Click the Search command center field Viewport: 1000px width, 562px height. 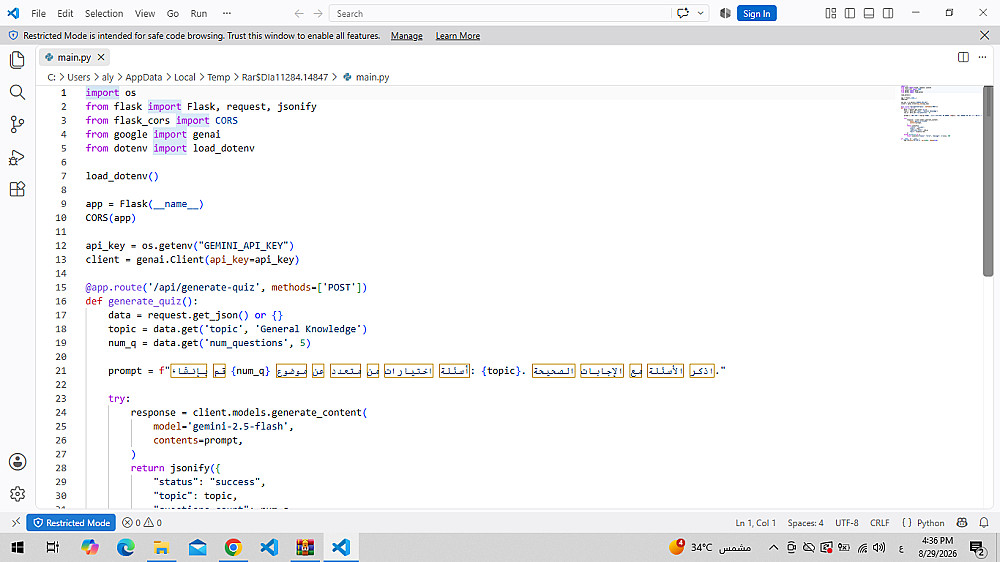tap(500, 13)
